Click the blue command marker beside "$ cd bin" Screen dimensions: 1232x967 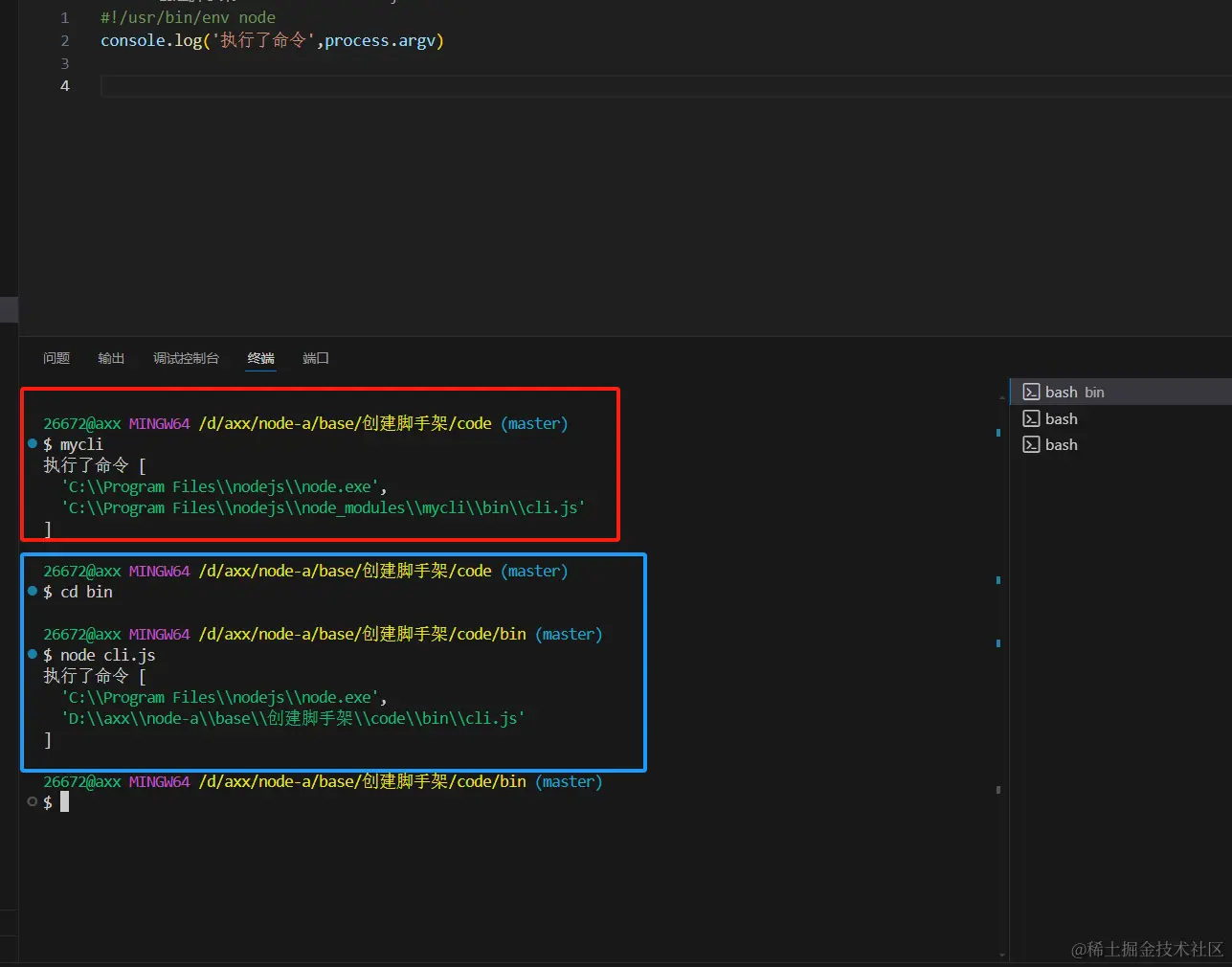(33, 592)
